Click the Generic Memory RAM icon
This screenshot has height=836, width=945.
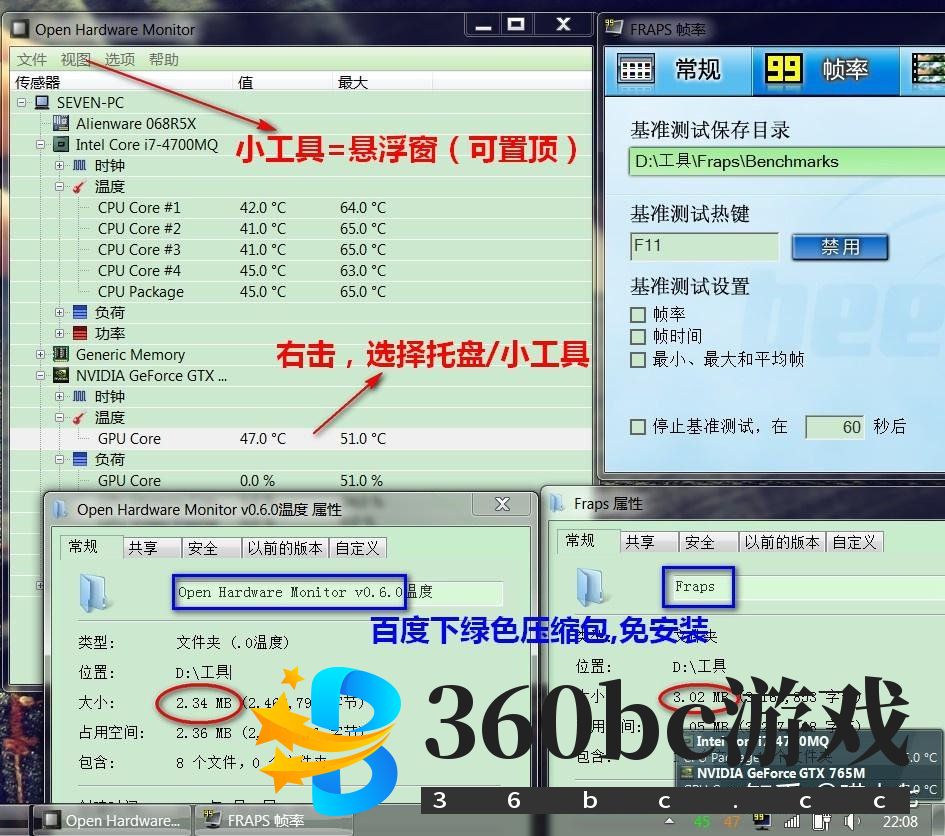click(x=62, y=355)
